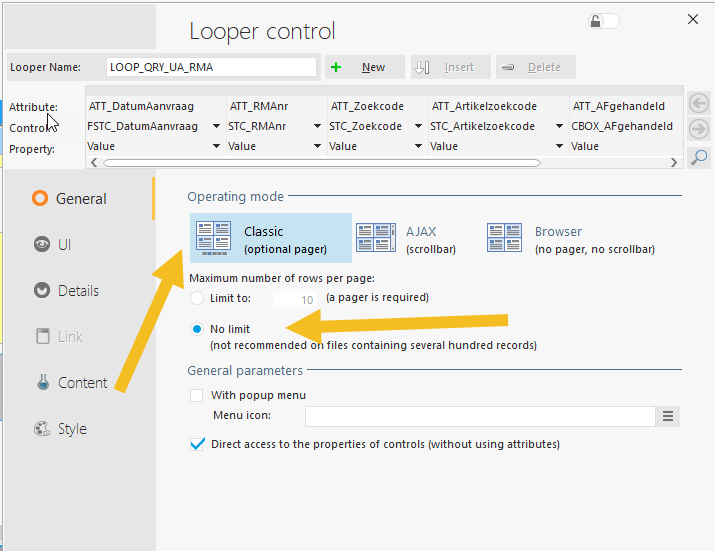Click the left arrow move-attribute icon
The image size is (715, 551).
[x=699, y=104]
